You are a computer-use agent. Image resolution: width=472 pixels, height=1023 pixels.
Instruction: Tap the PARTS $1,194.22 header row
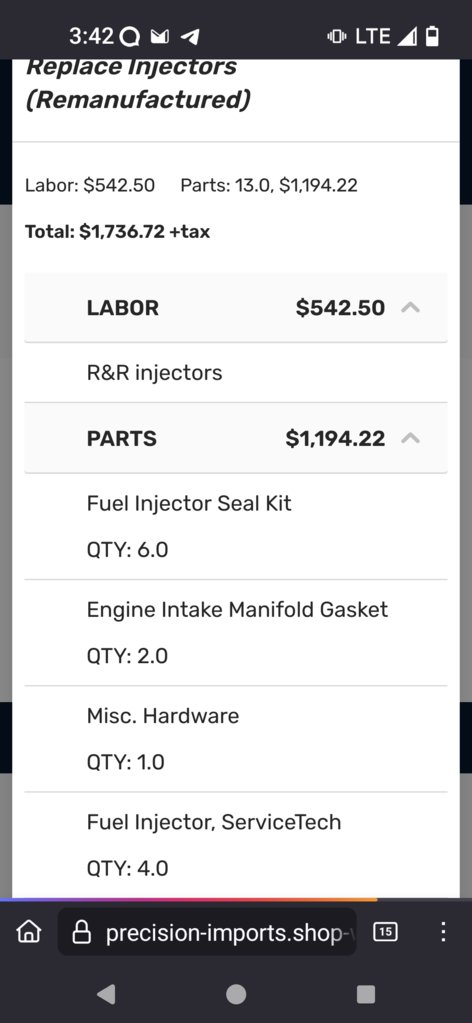[x=236, y=438]
